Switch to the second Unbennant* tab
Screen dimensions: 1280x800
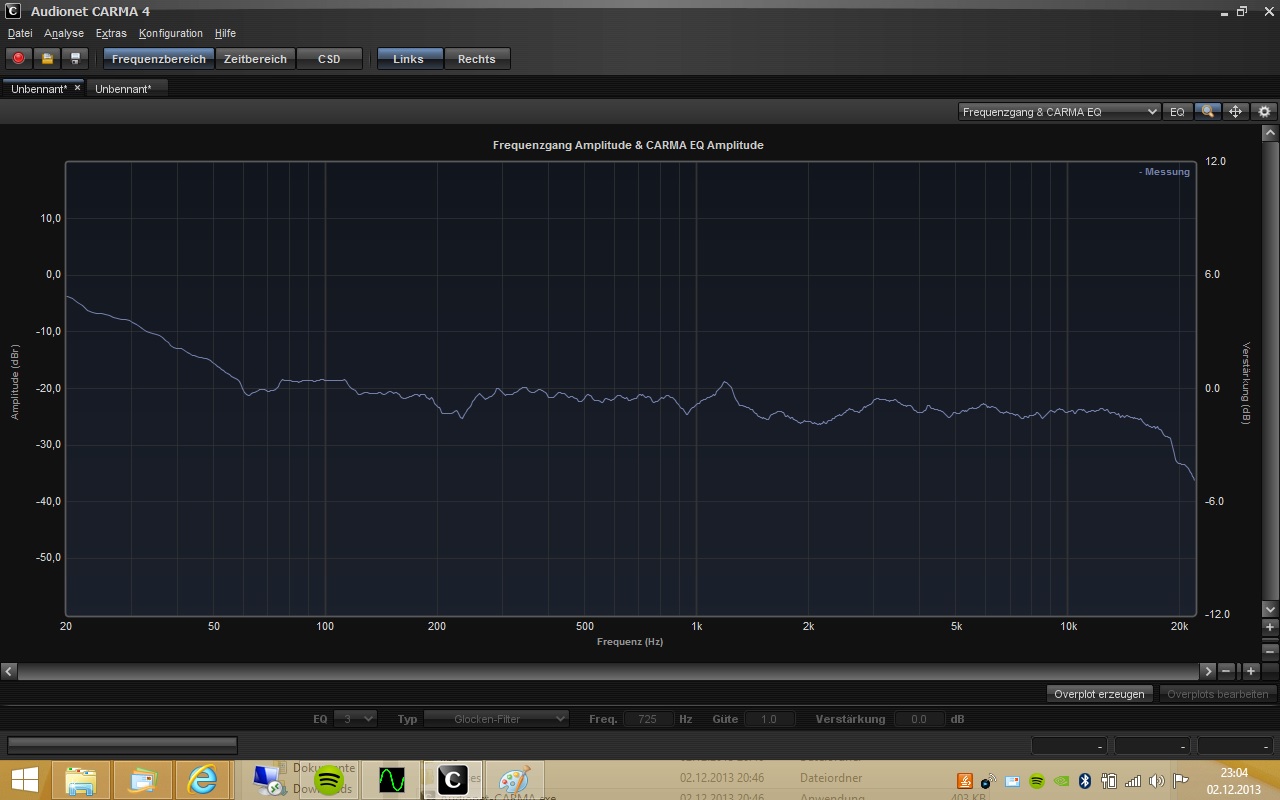[123, 89]
